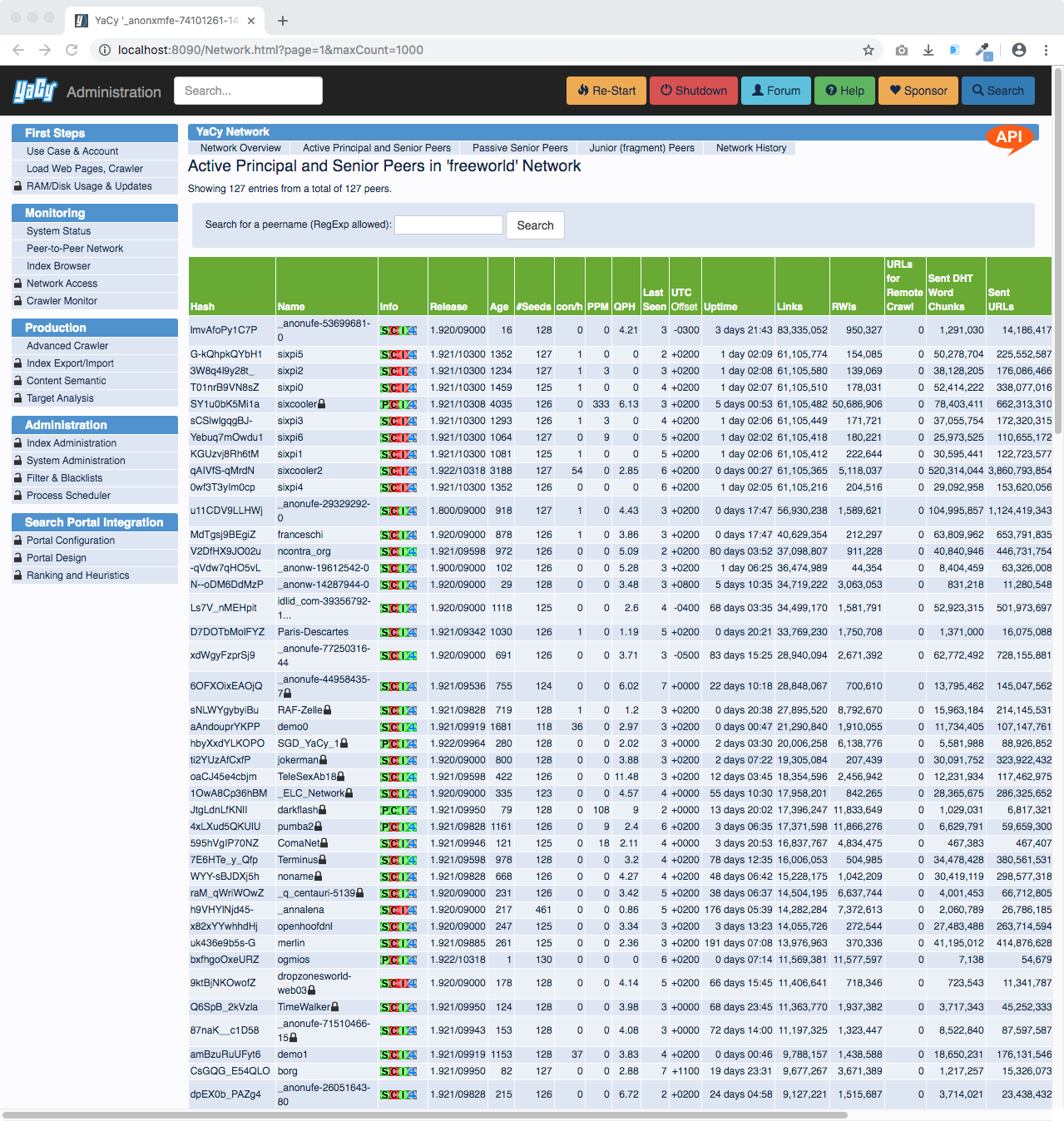
Task: Click the info icon for peer borg
Action: coord(398,1071)
